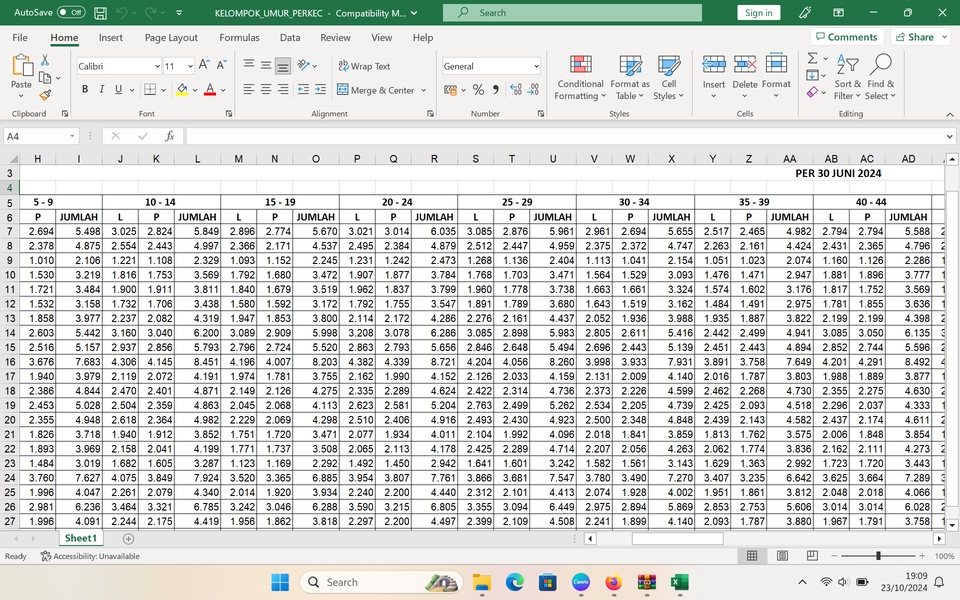Click the Sign in button
This screenshot has width=960, height=600.
point(759,13)
